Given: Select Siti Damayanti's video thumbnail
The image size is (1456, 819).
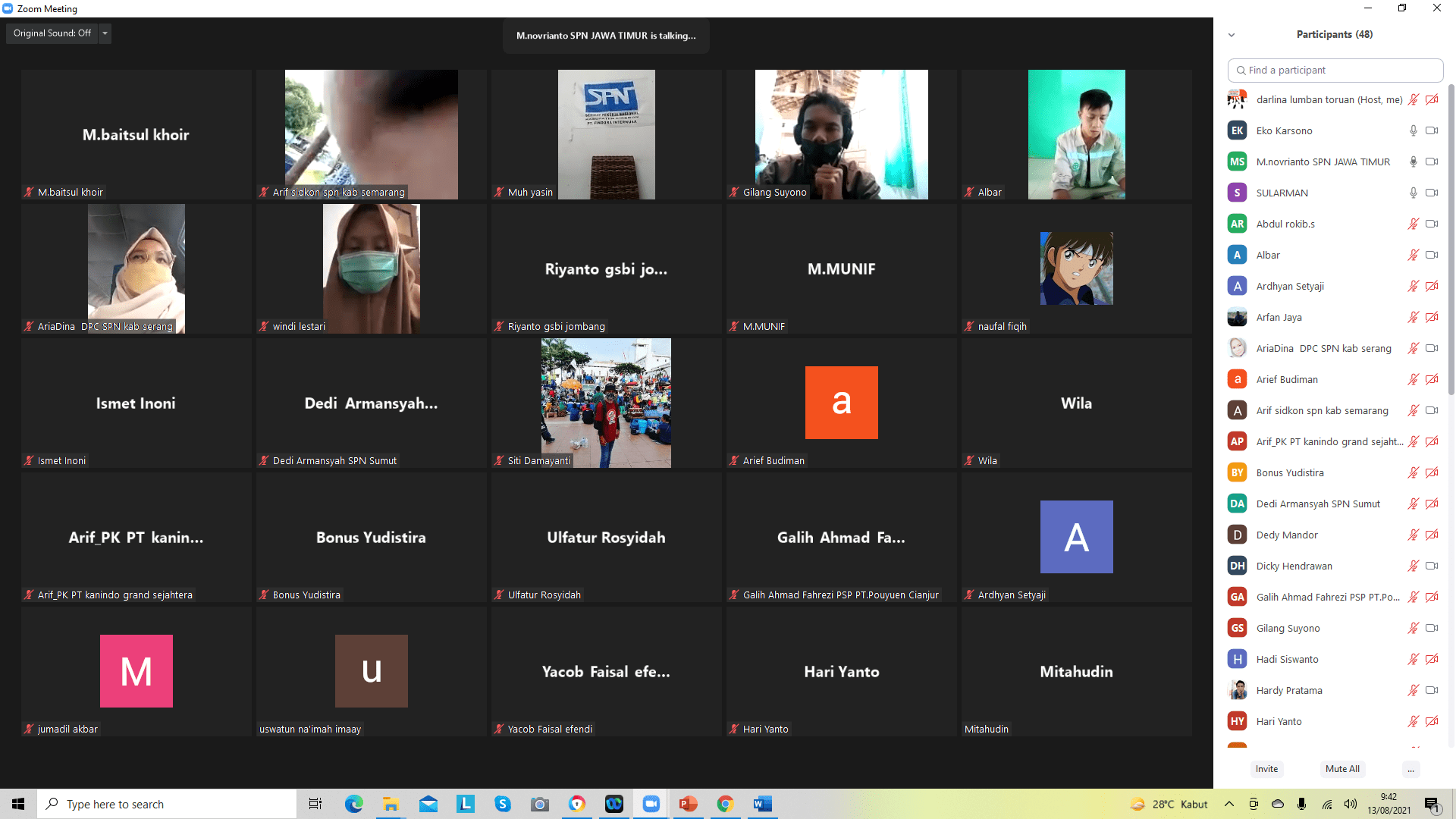Looking at the screenshot, I should click(606, 403).
